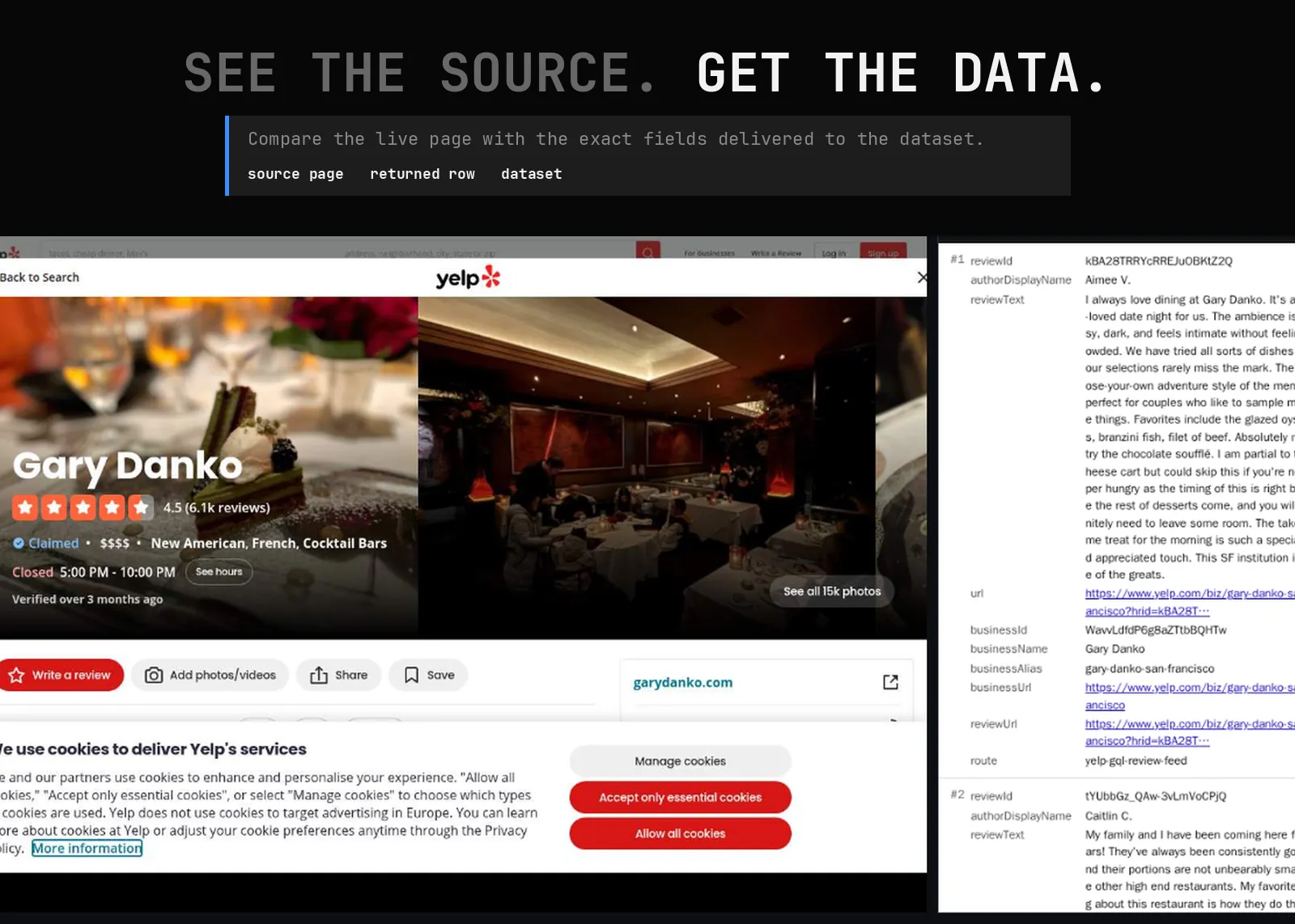Screen dimensions: 1295x924
Task: Click the Log In button on Yelp
Action: coord(834,252)
